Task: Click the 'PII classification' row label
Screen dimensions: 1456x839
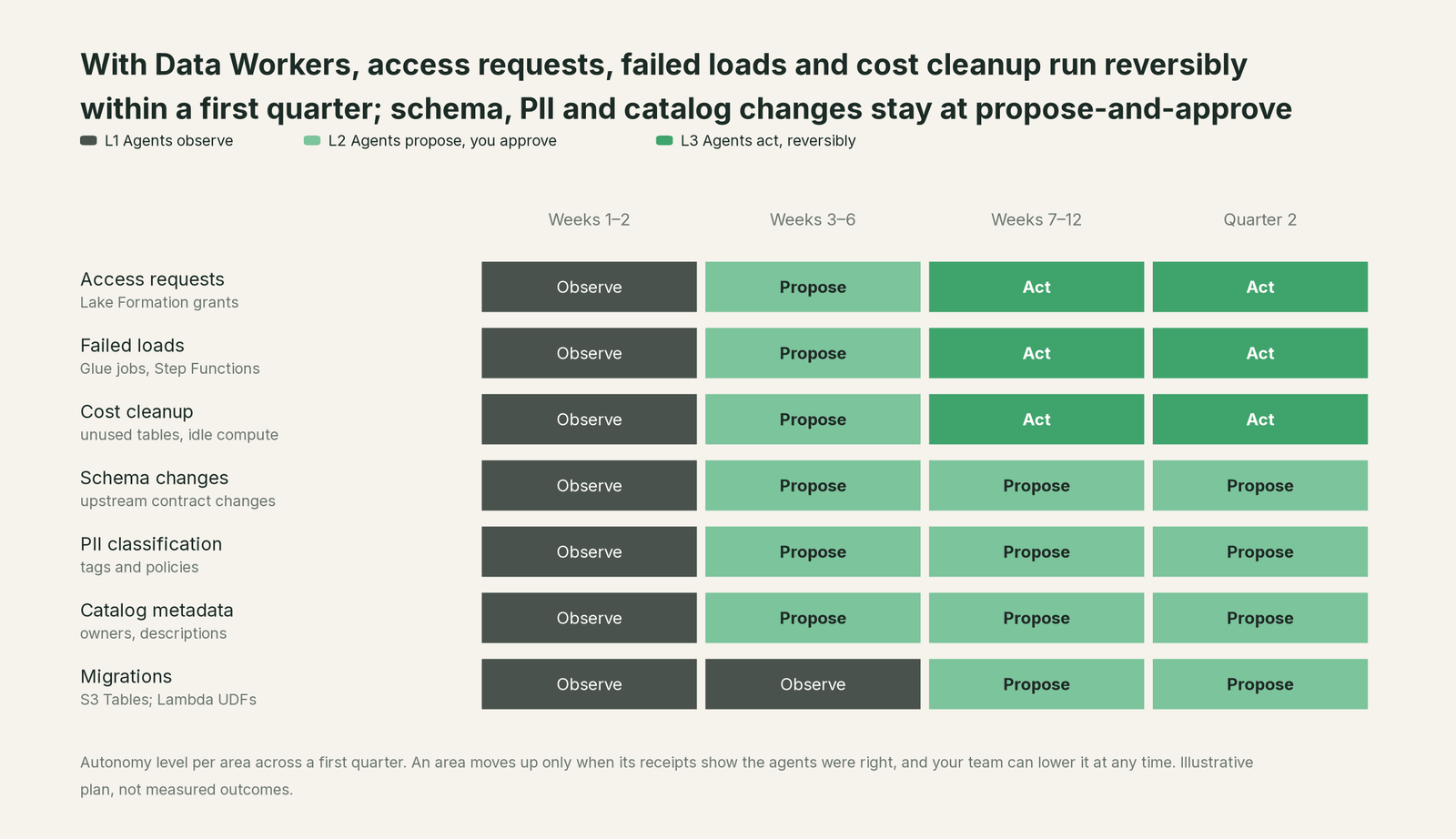Action: click(x=151, y=544)
